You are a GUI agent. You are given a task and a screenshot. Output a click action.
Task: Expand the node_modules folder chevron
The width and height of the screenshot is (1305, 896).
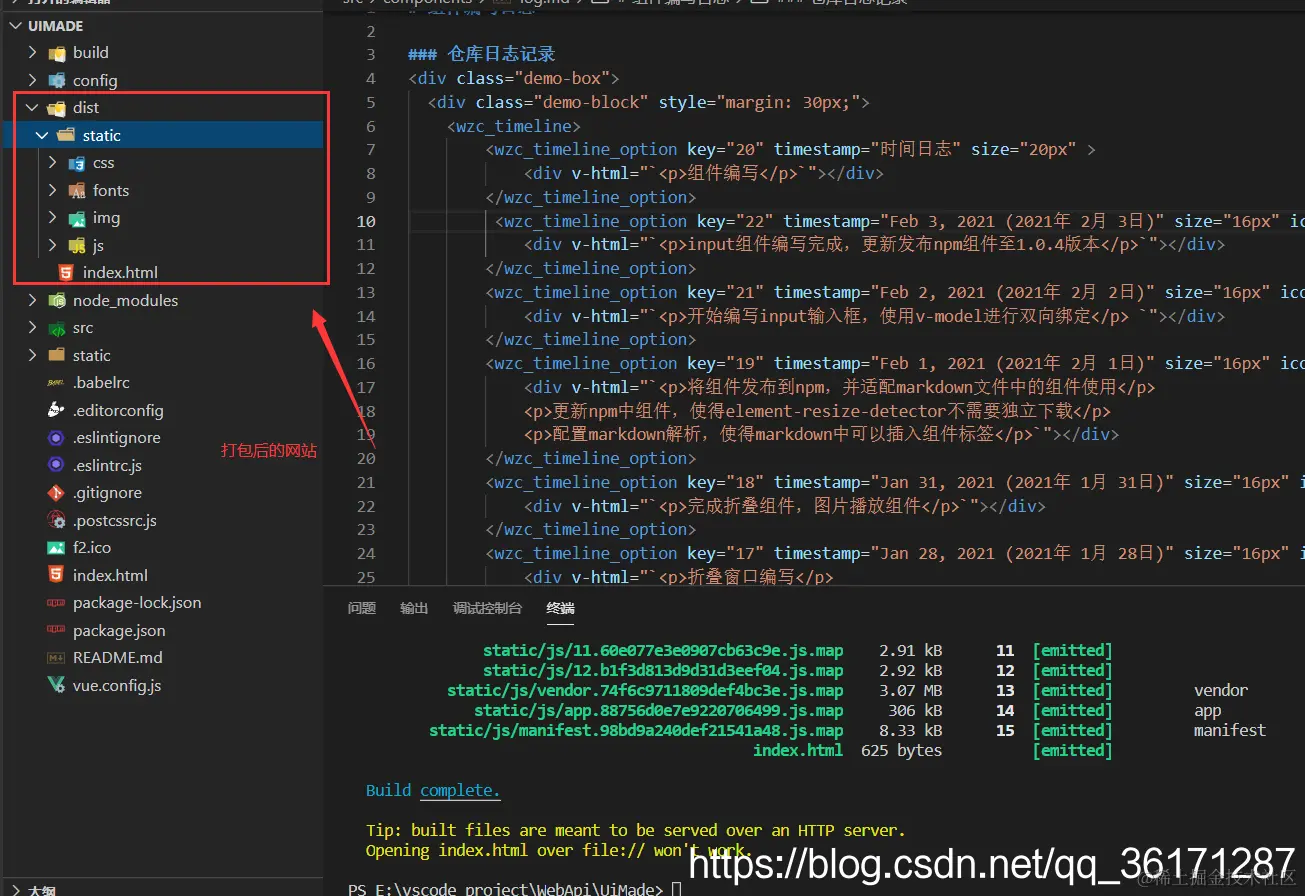click(x=33, y=301)
